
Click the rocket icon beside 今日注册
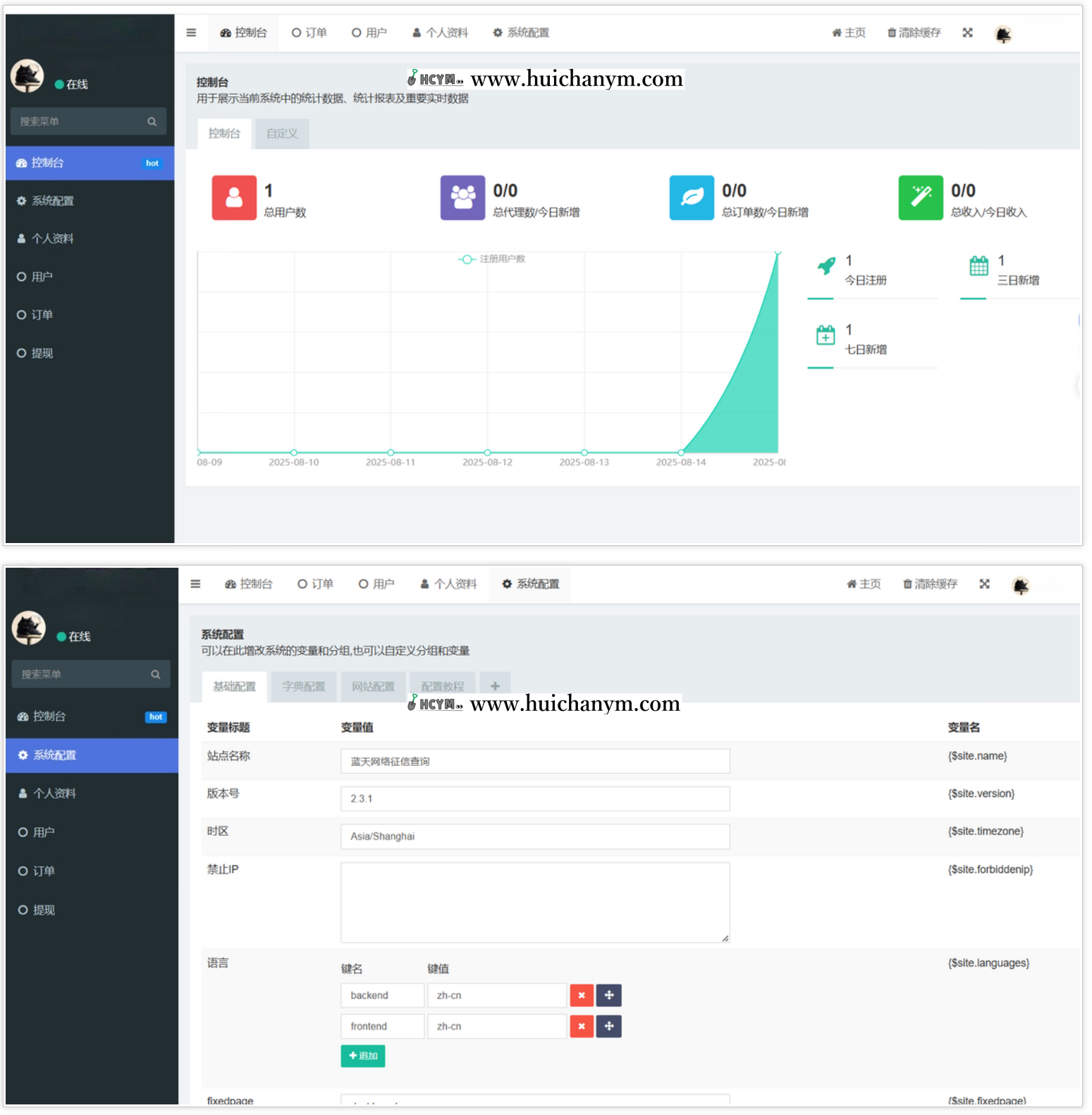[x=826, y=267]
